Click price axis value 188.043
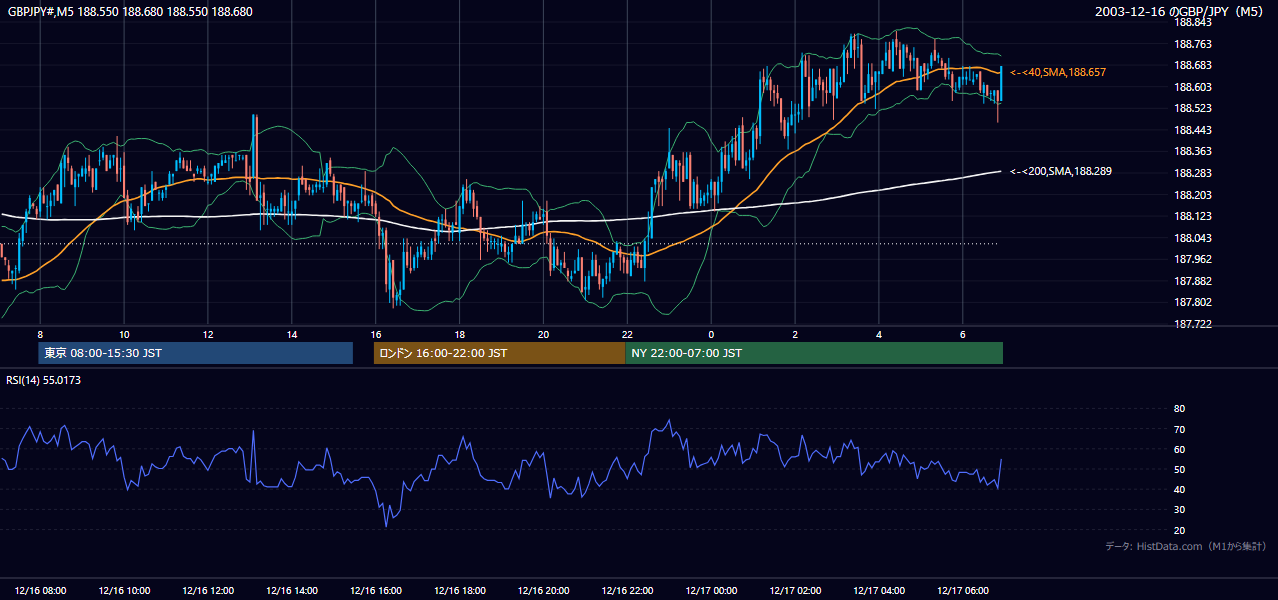The height and width of the screenshot is (600, 1278). coord(1192,238)
